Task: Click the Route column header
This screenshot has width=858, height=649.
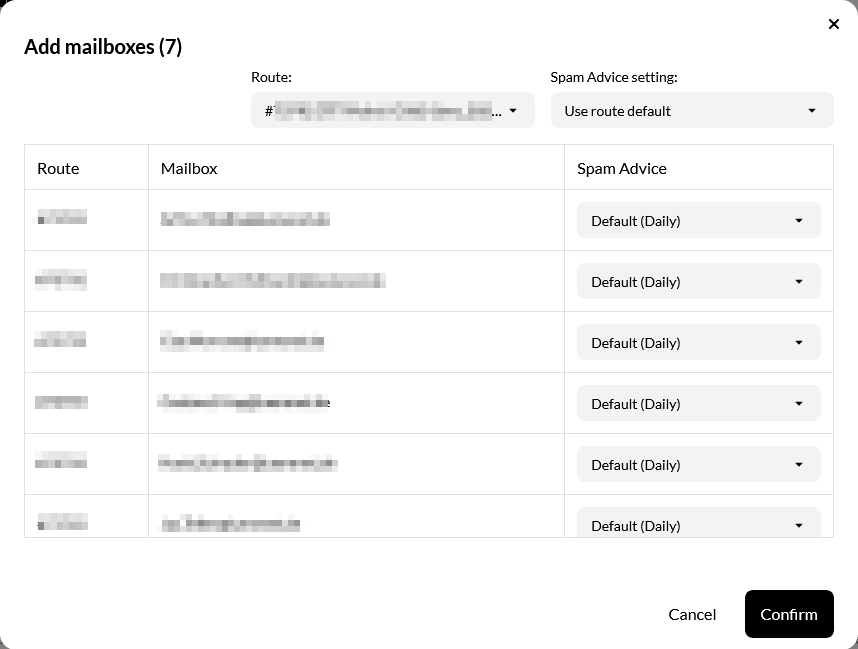Action: (x=58, y=168)
